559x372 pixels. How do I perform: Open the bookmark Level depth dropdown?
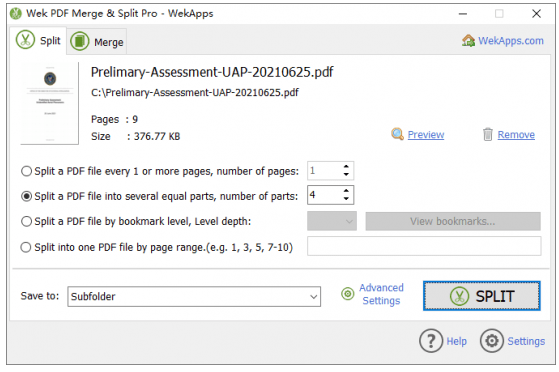[x=332, y=221]
